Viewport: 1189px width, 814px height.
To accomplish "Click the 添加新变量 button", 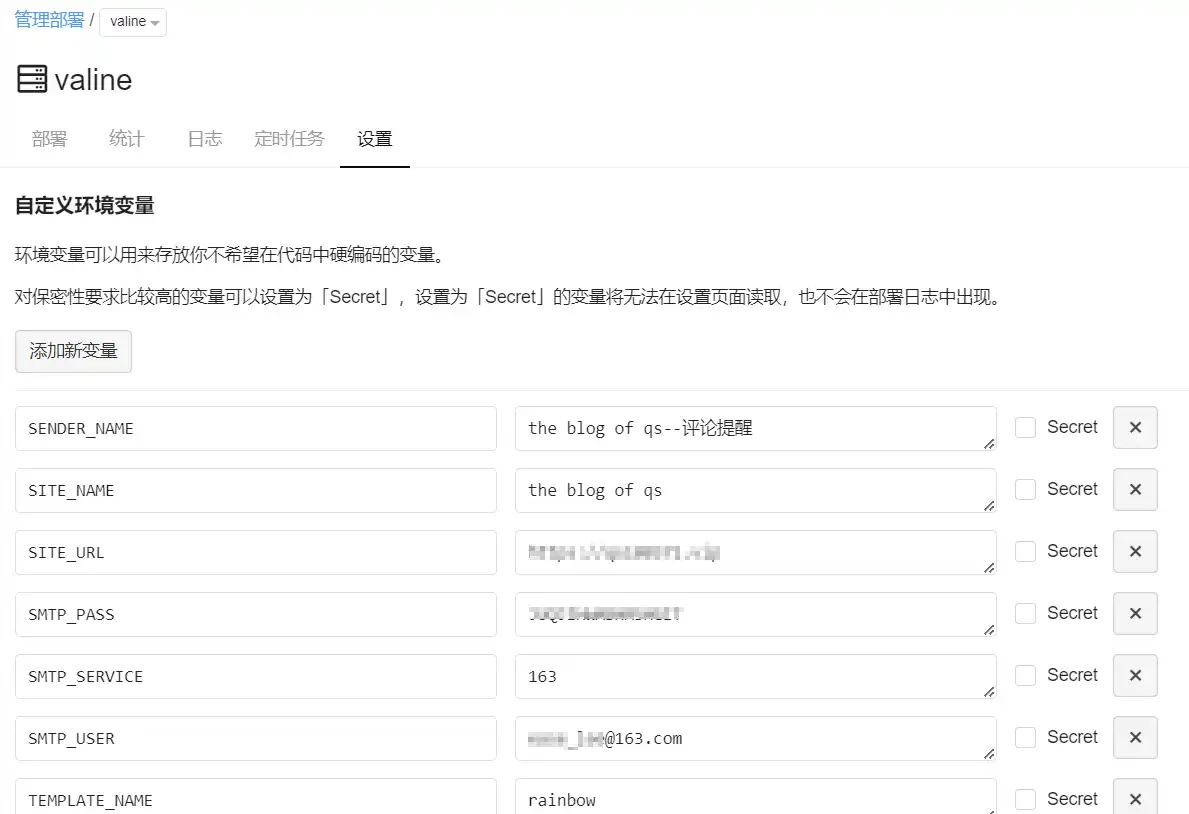I will 73,352.
